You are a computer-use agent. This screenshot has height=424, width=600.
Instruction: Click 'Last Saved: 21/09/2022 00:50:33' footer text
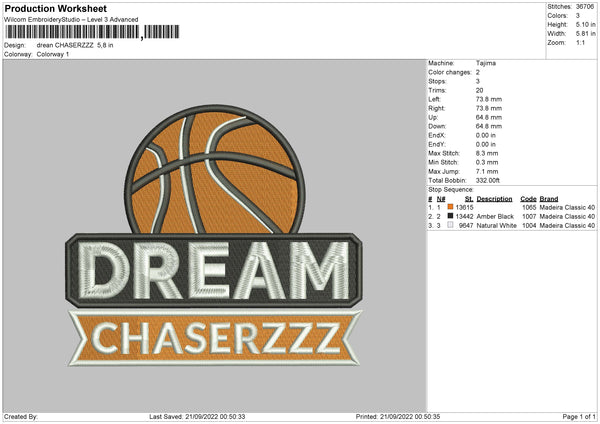point(197,417)
